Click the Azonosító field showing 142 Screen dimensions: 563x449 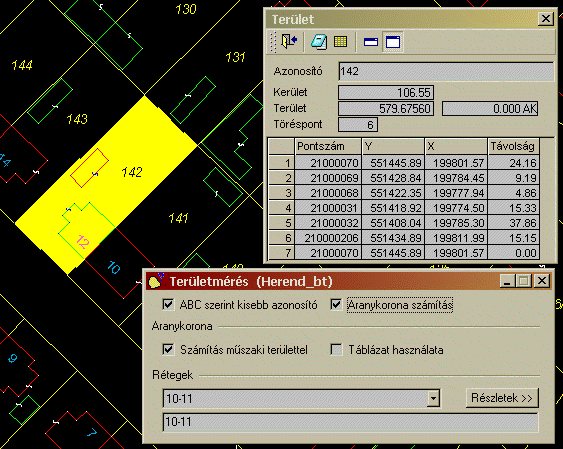[x=446, y=71]
